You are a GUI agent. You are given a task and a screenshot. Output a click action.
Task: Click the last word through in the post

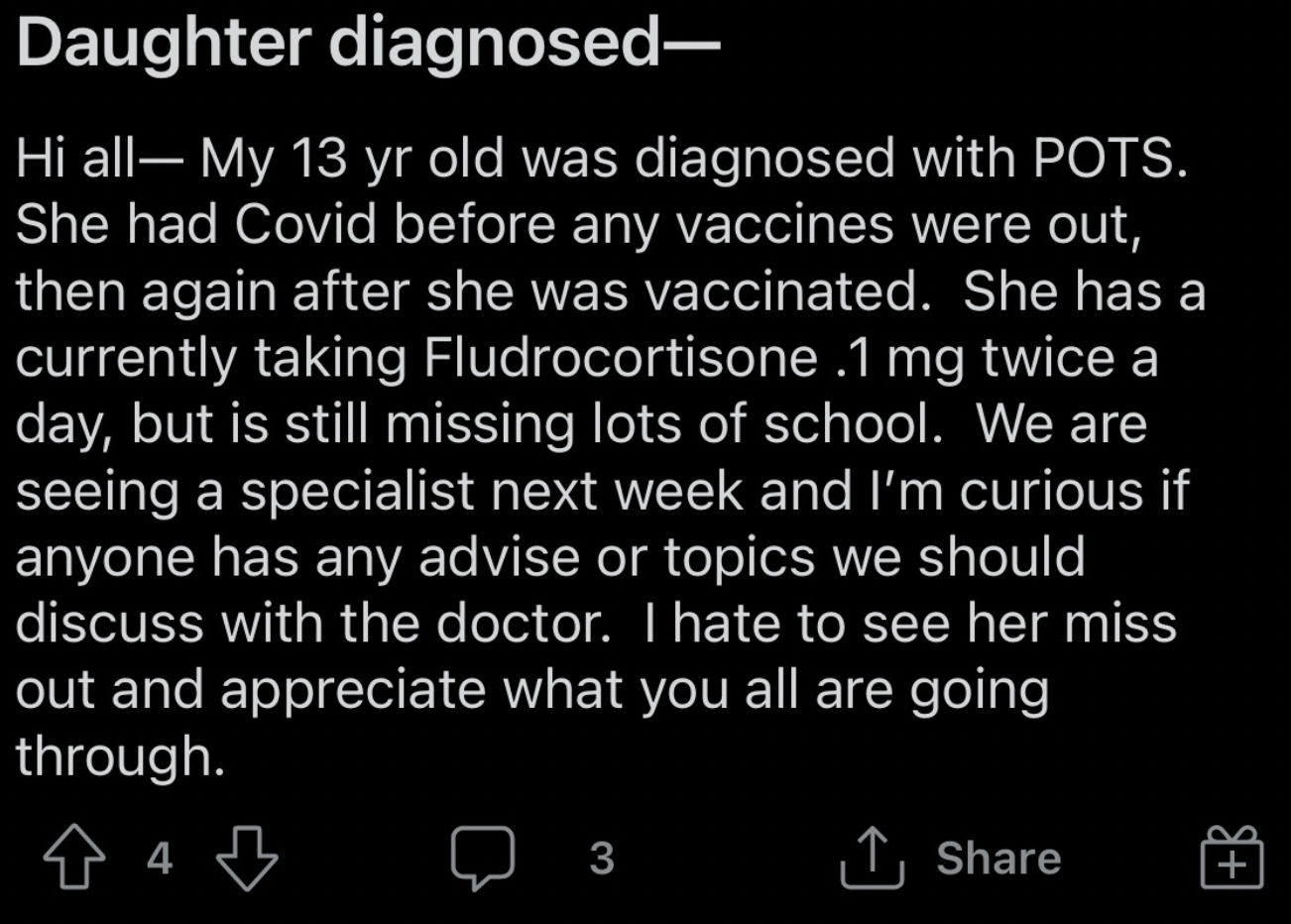120,758
